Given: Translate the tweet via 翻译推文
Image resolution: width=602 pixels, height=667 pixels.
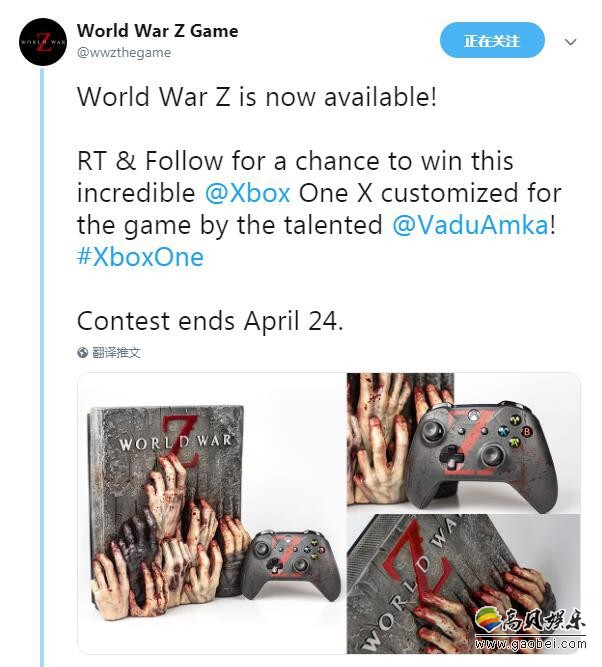Looking at the screenshot, I should tap(116, 352).
